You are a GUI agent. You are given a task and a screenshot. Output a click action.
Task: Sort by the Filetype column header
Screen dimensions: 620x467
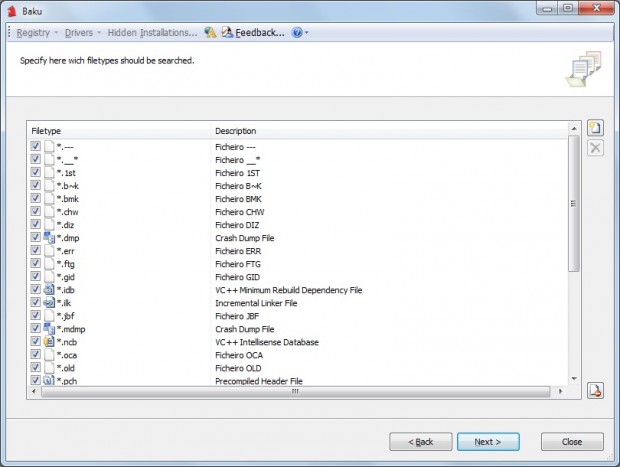[119, 131]
